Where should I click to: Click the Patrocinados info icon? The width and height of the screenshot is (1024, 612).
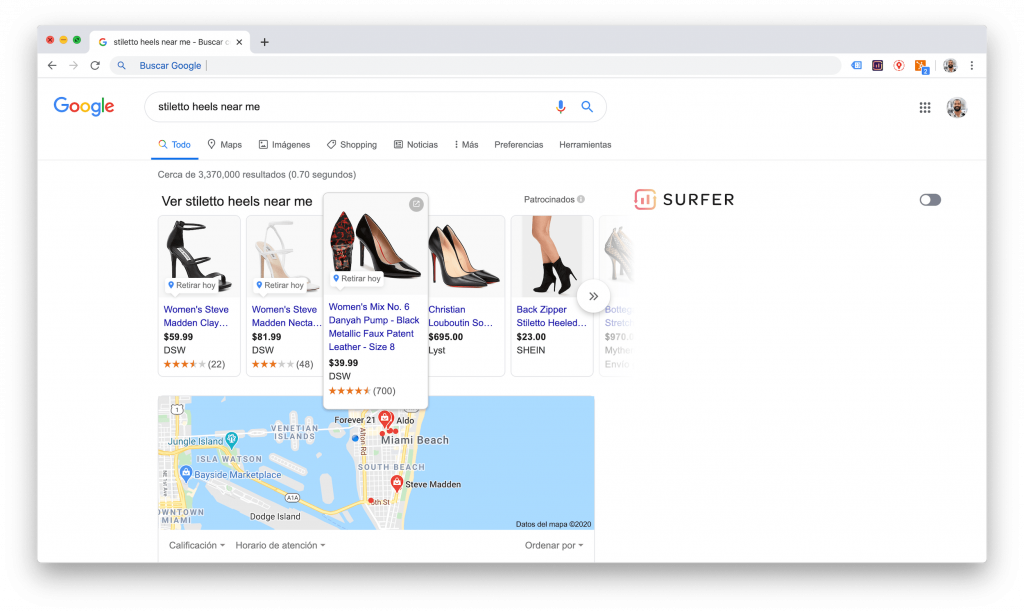(x=581, y=199)
